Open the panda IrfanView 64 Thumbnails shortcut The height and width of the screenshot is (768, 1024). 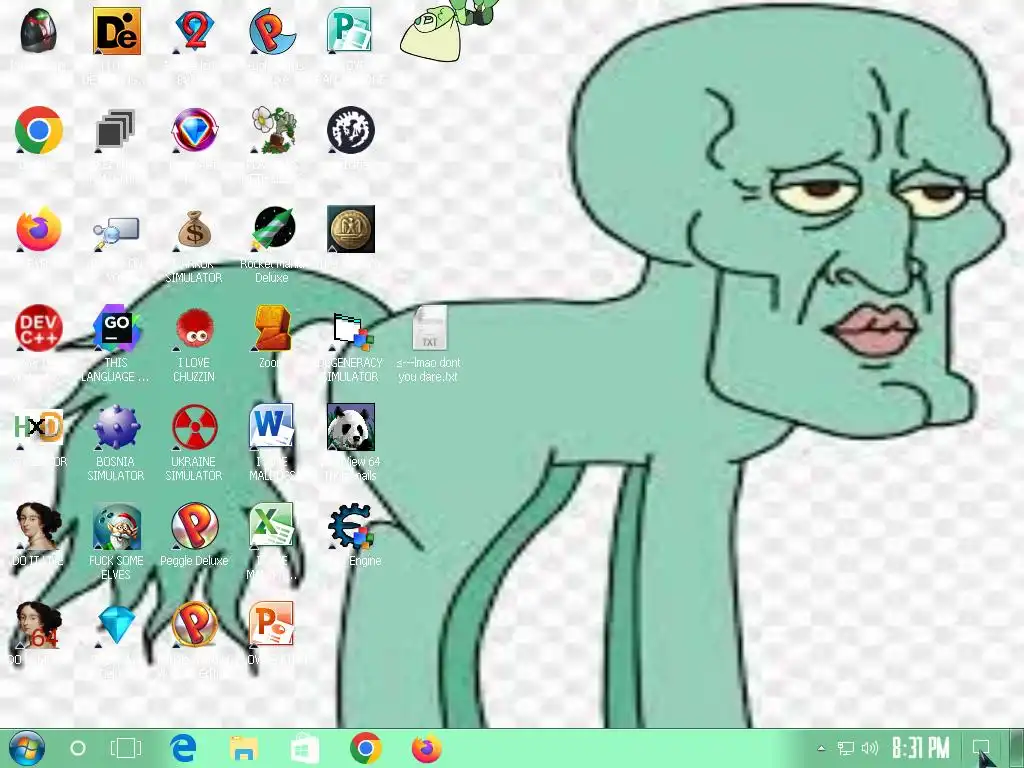351,427
